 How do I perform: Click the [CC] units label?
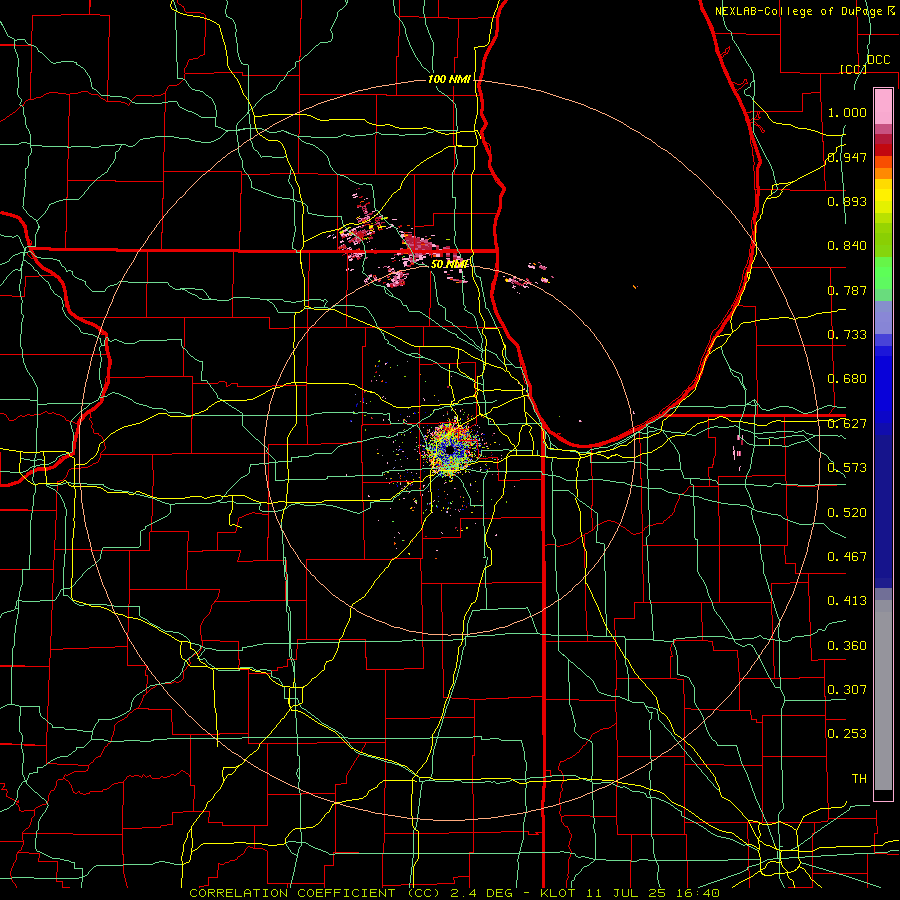[x=853, y=69]
